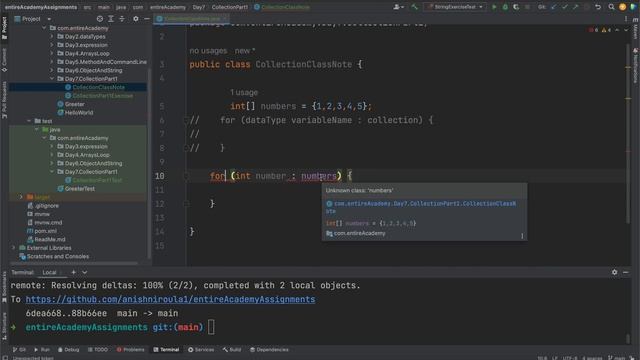This screenshot has width=640, height=360.
Task: Click the Git update project arrow
Action: (553, 7)
